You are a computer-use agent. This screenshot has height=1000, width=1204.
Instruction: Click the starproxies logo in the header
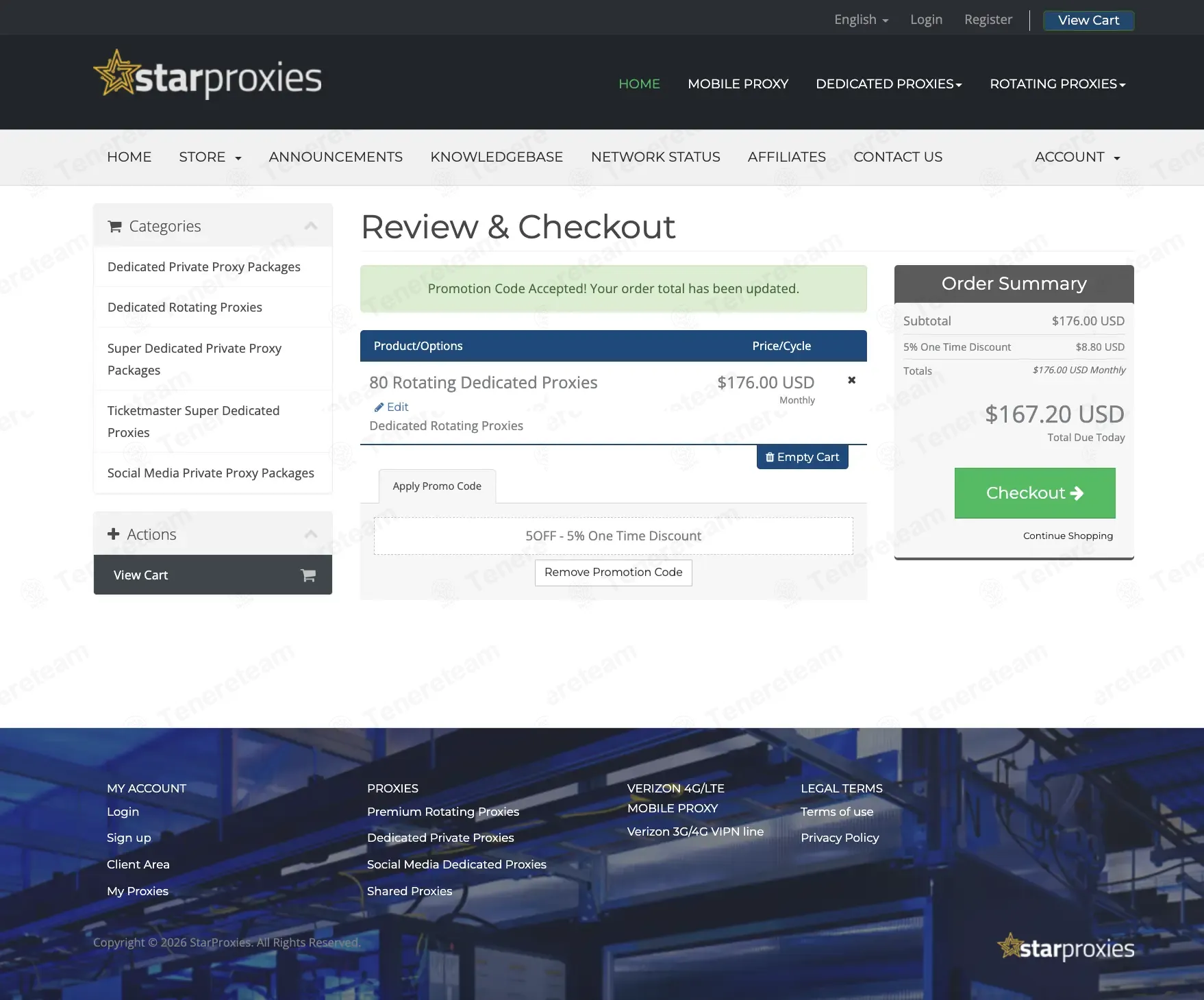tap(208, 75)
